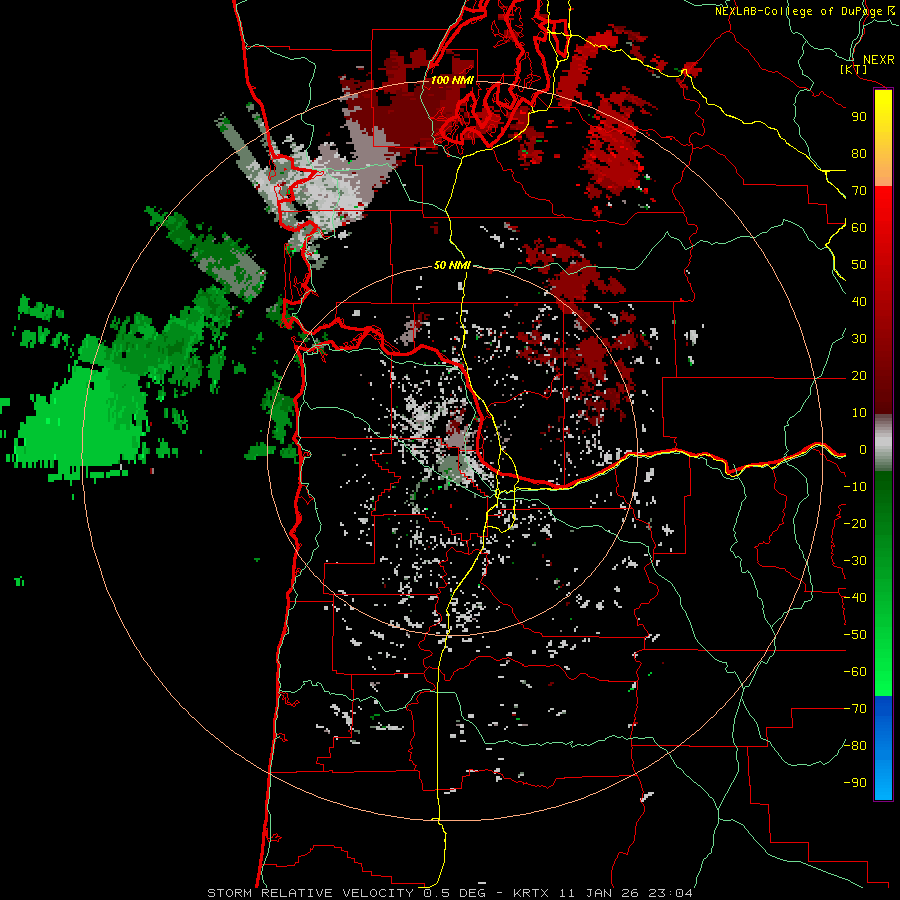Click the 0 value on the velocity scale
The image size is (900, 900).
click(x=862, y=449)
